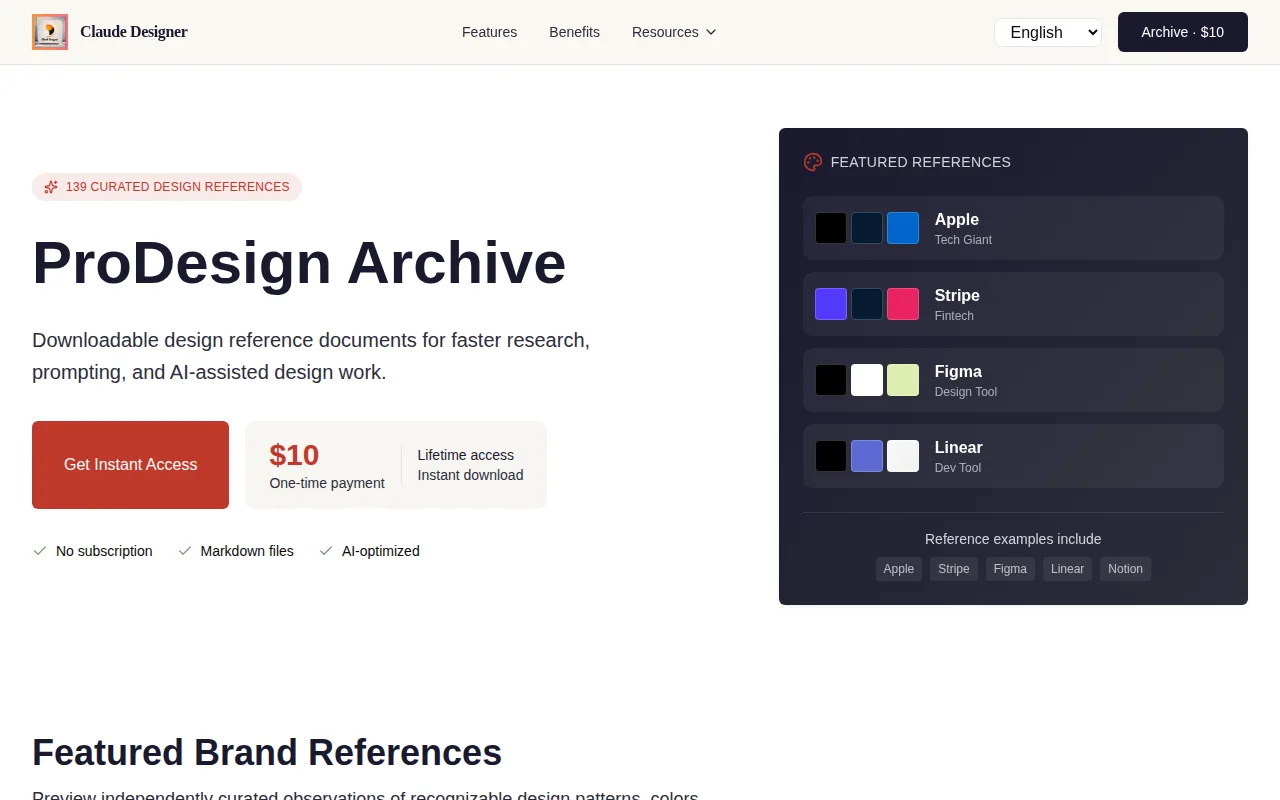Click the Stripe tag chip
The width and height of the screenshot is (1280, 800).
pos(954,569)
